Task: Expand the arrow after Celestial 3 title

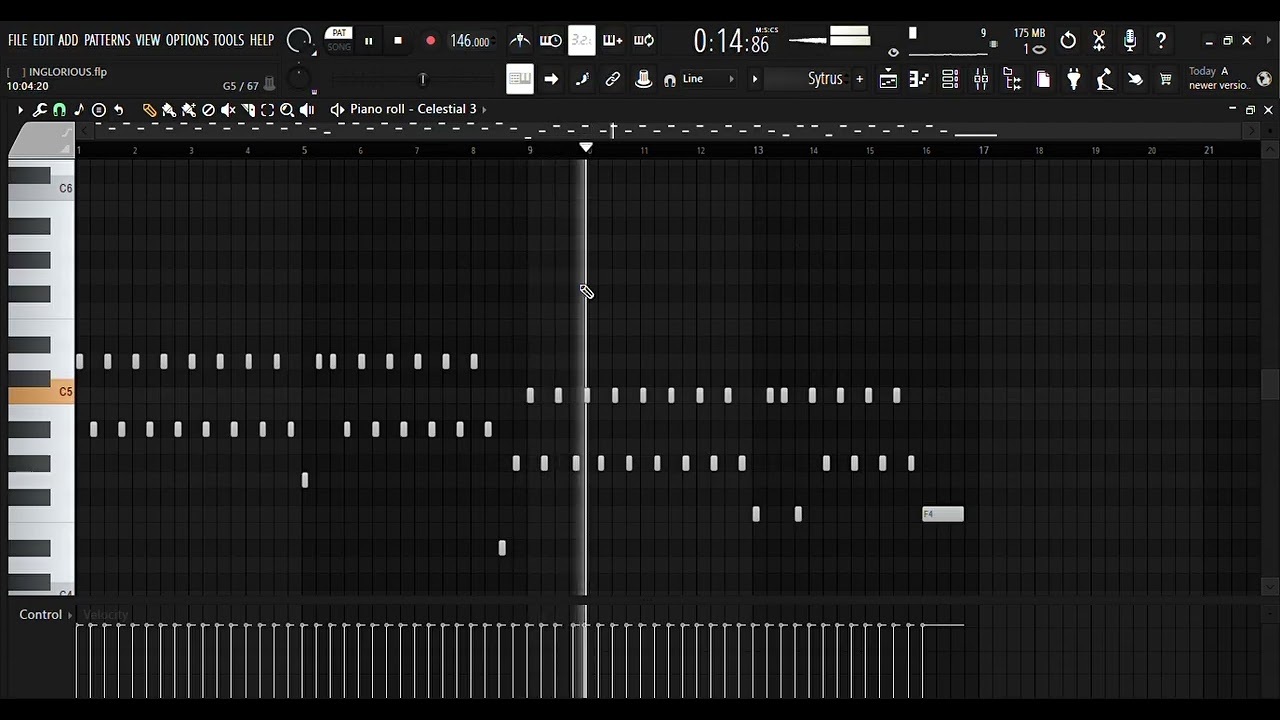Action: 485,109
